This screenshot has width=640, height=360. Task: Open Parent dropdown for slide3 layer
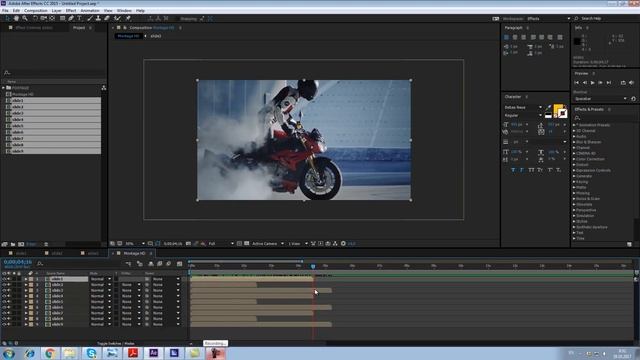[x=166, y=291]
